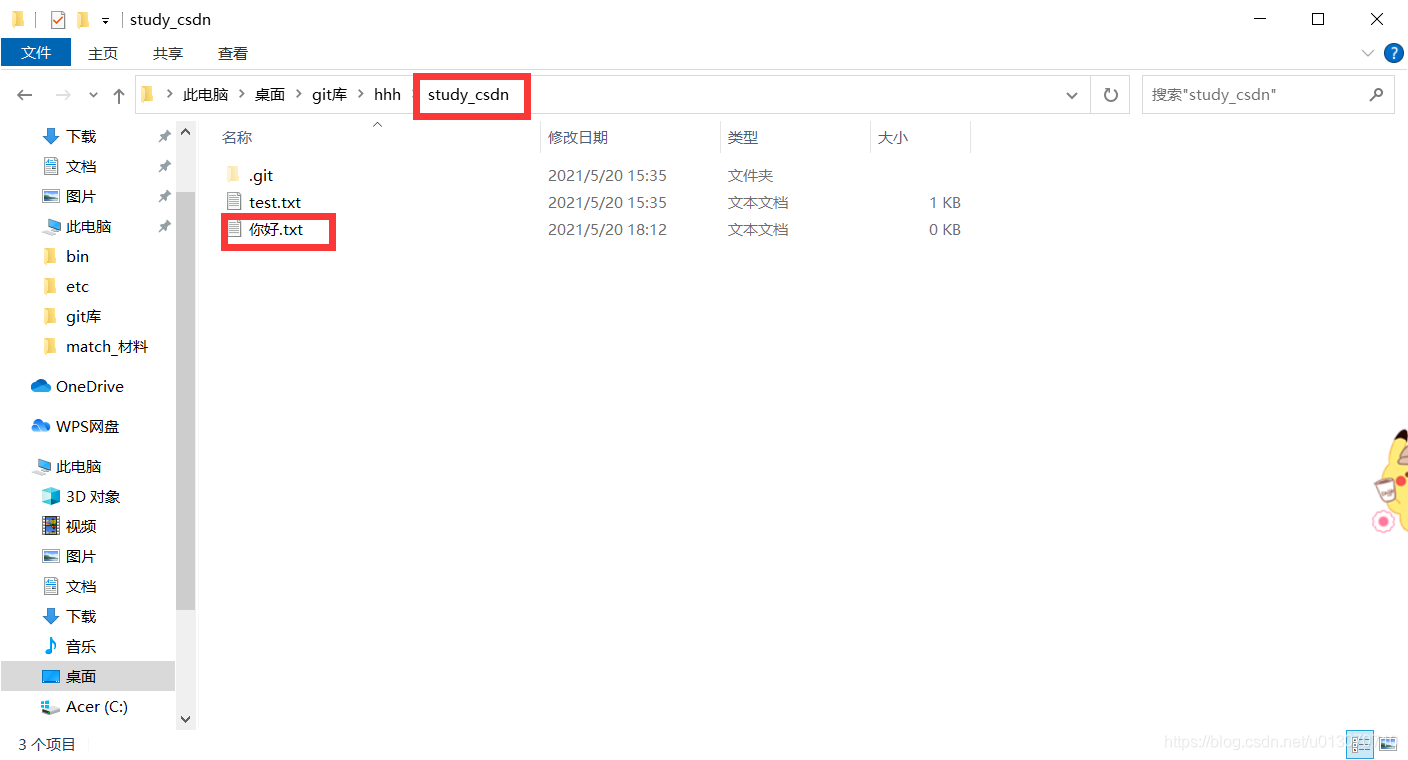
Task: Click the test.txt file name
Action: [275, 202]
